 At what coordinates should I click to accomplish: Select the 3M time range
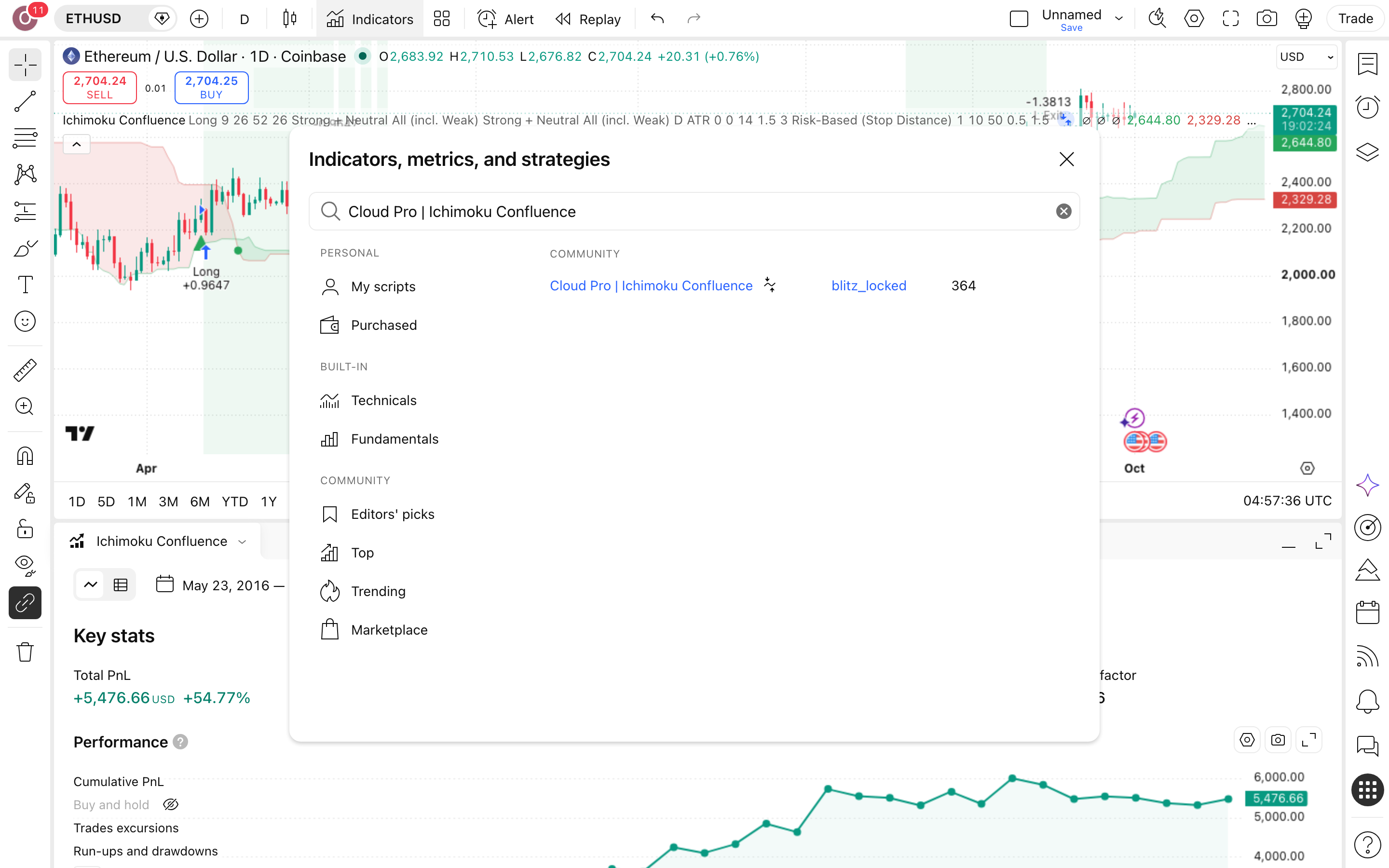[x=168, y=501]
